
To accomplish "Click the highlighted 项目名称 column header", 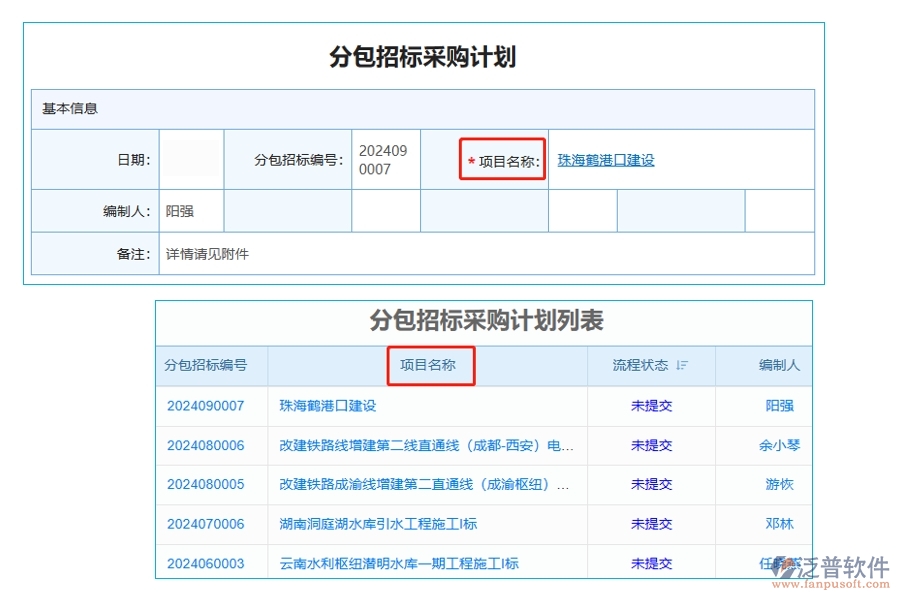I will coord(431,365).
